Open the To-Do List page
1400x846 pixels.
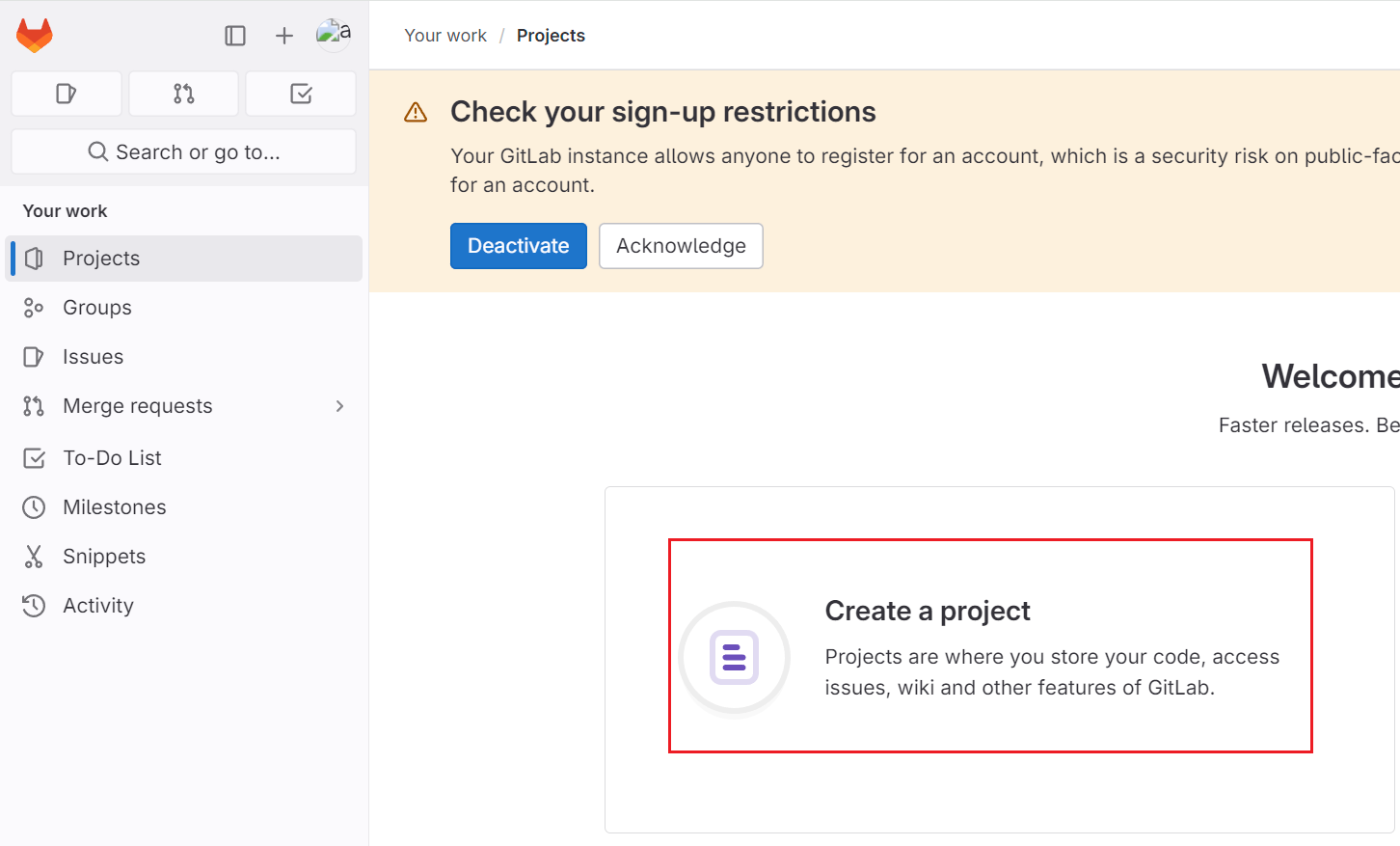(184, 458)
